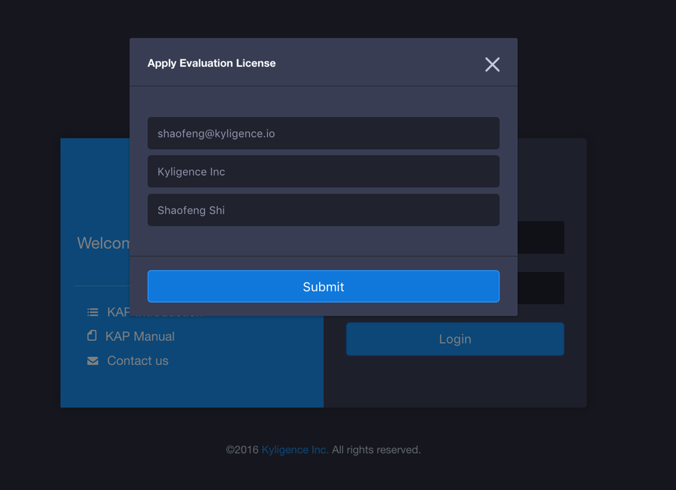This screenshot has width=676, height=490.
Task: Open the partially hidden KAP introduction link
Action: [118, 313]
